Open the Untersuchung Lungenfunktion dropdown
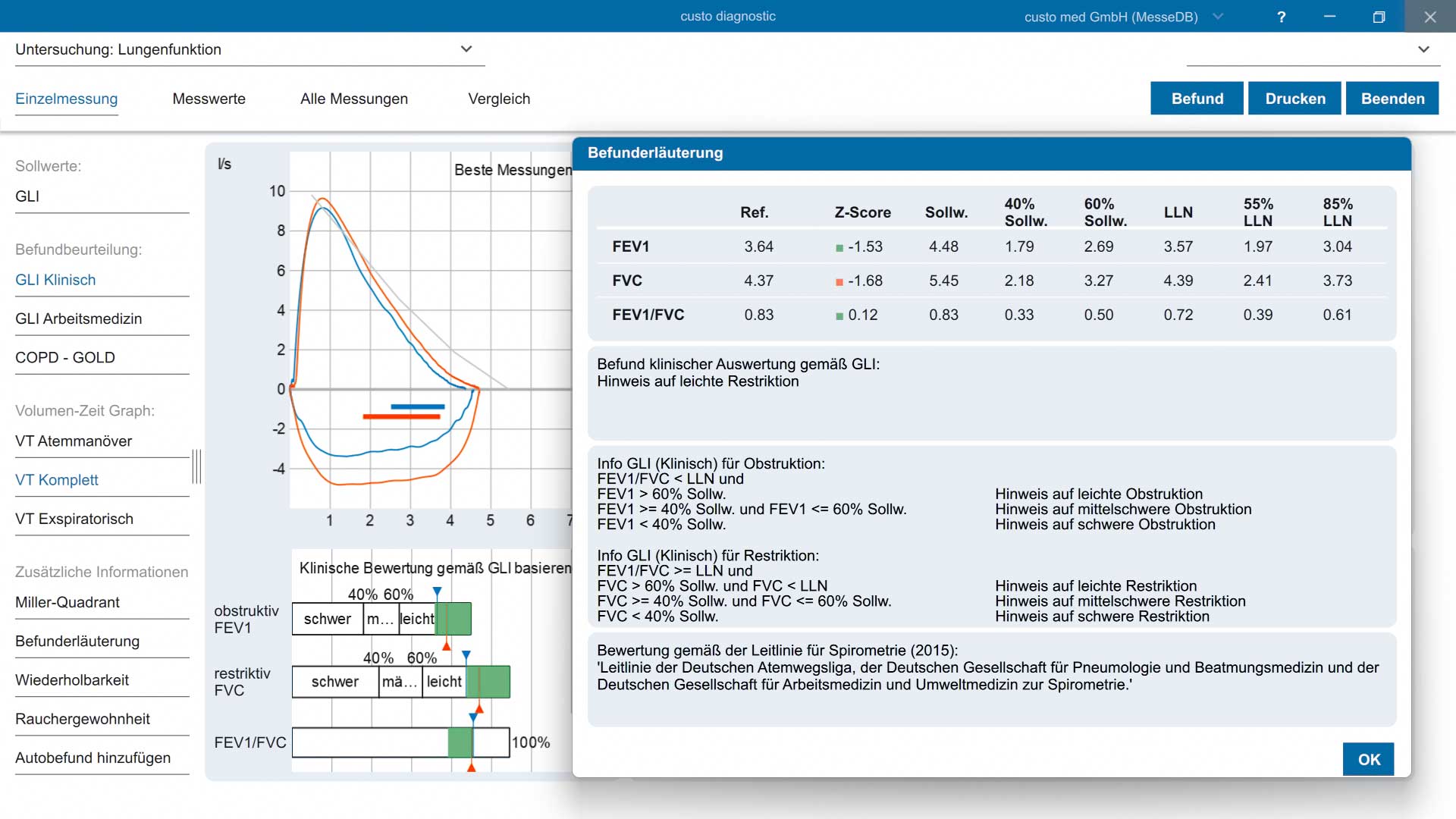Image resolution: width=1456 pixels, height=819 pixels. [x=249, y=49]
